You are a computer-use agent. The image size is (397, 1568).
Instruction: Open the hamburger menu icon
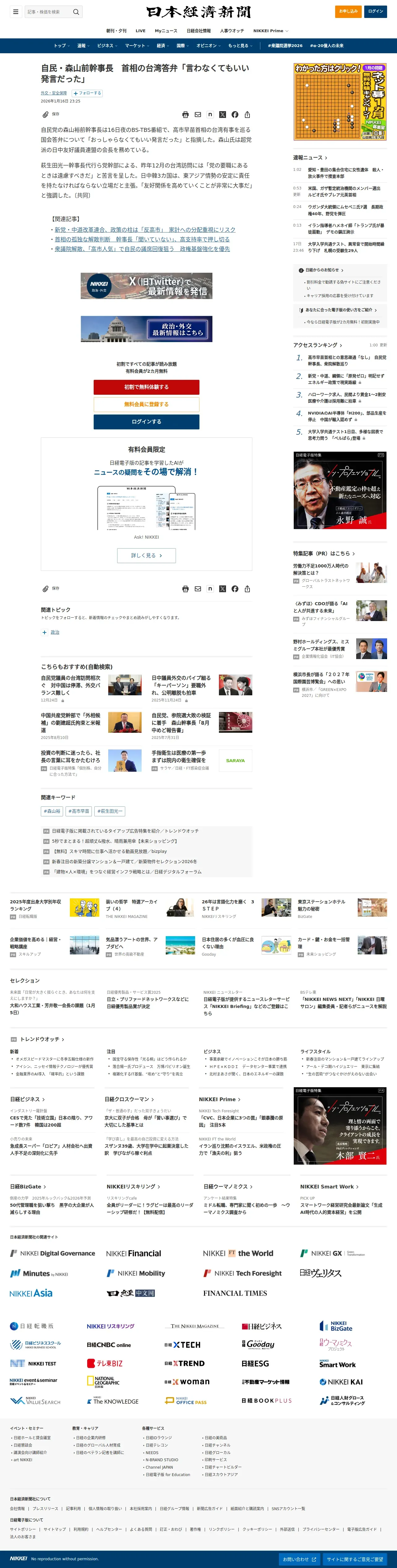(x=15, y=11)
